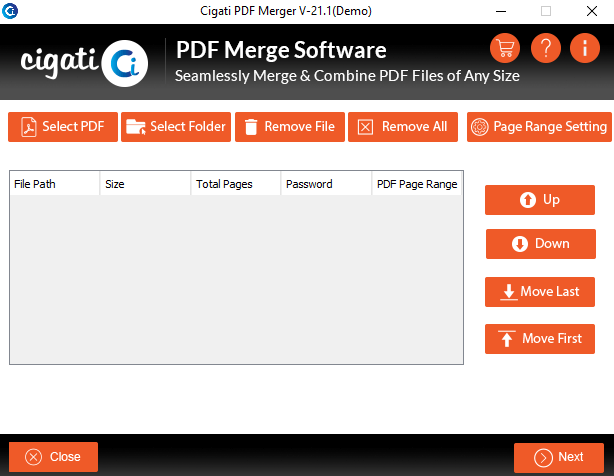The height and width of the screenshot is (476, 614).
Task: Proceed with the Next button
Action: (559, 458)
